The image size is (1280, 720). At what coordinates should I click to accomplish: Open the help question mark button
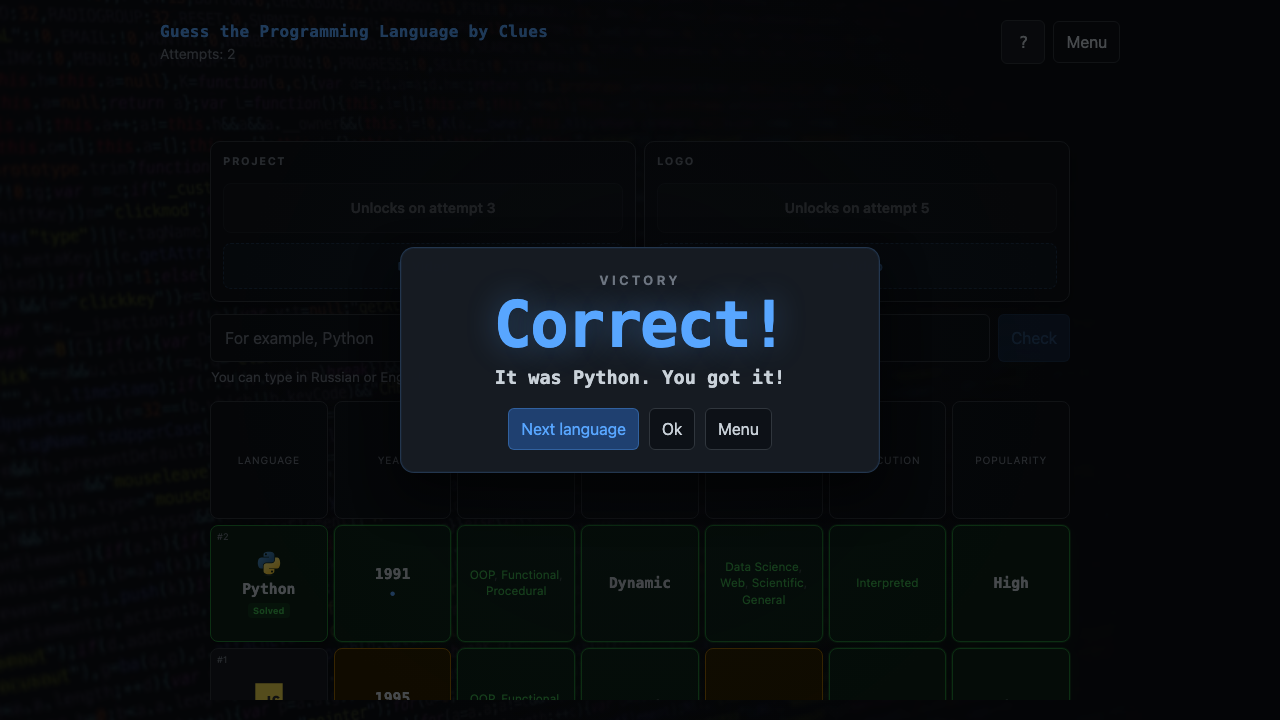pyautogui.click(x=1023, y=42)
